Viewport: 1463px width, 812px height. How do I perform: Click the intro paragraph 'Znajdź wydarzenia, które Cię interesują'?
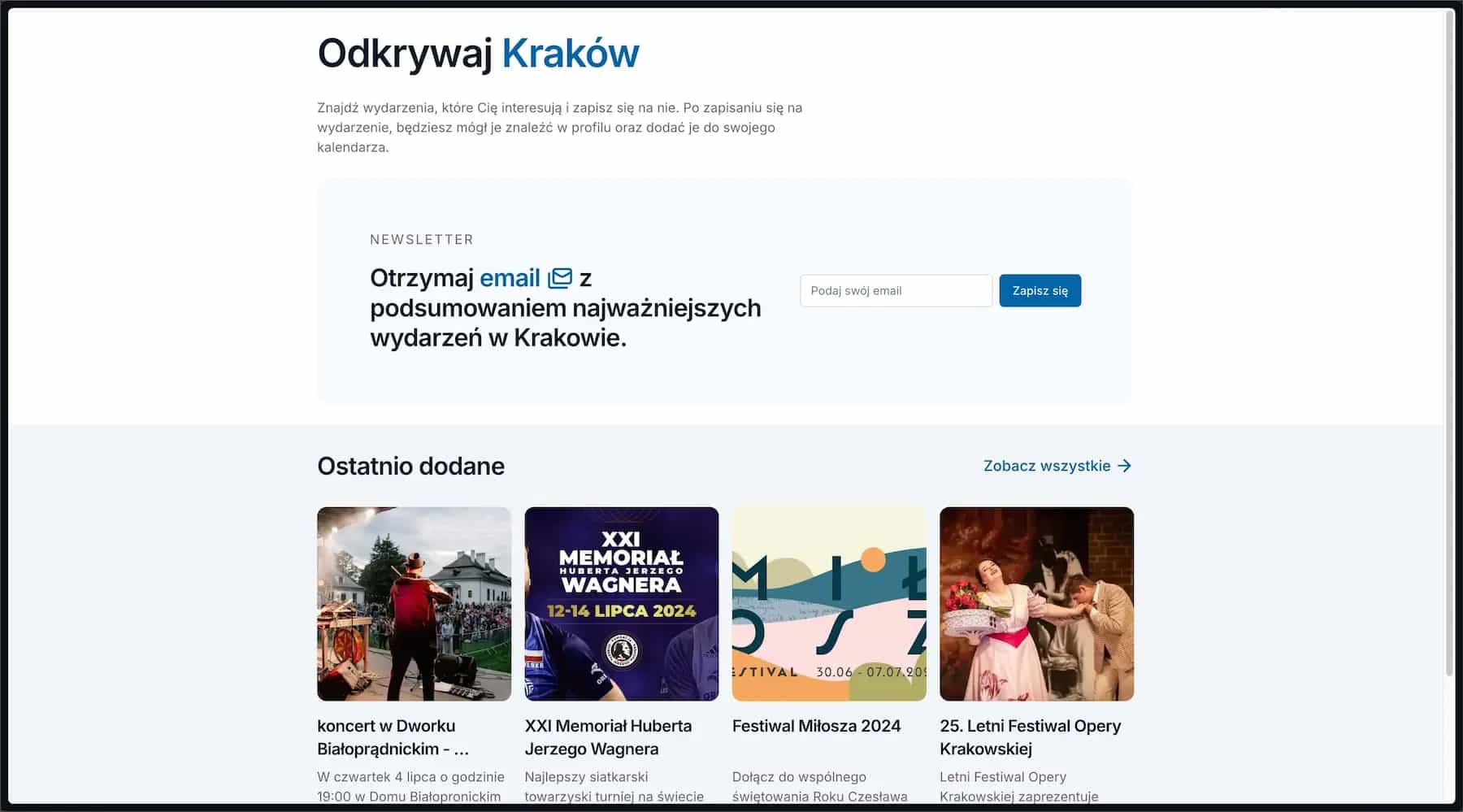click(x=559, y=128)
